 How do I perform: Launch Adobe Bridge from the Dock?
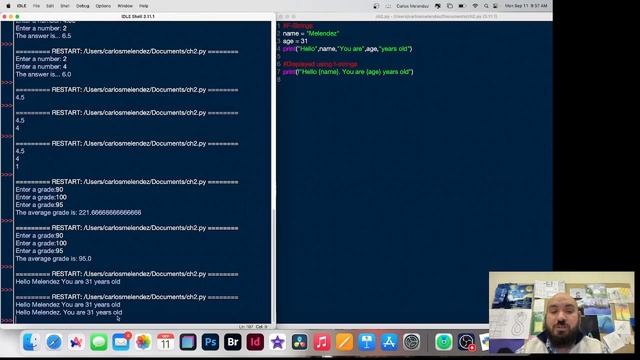[233, 342]
